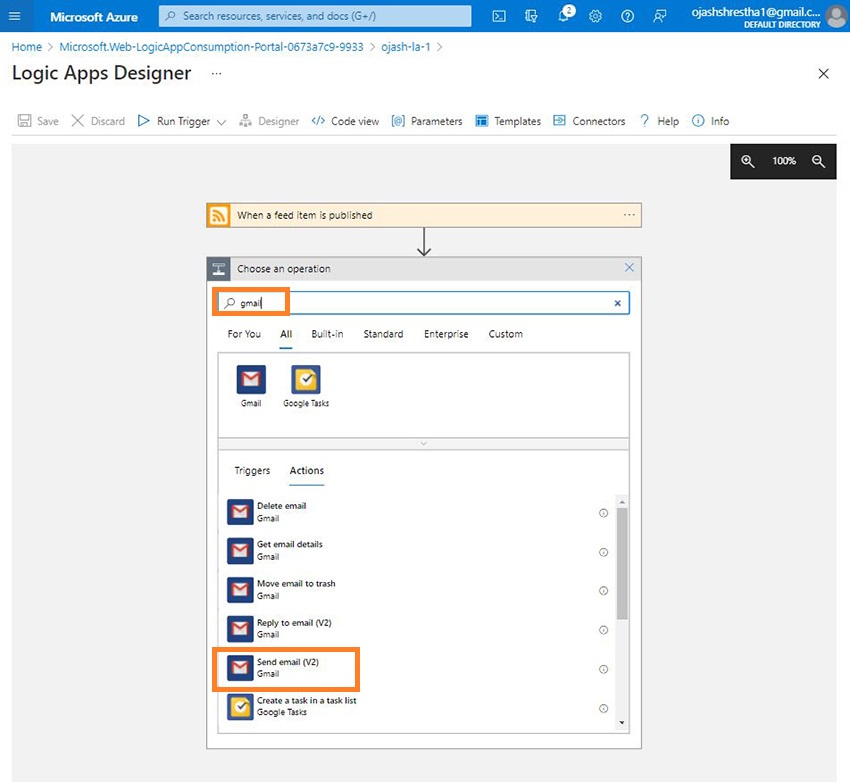Switch to Code view

[345, 120]
